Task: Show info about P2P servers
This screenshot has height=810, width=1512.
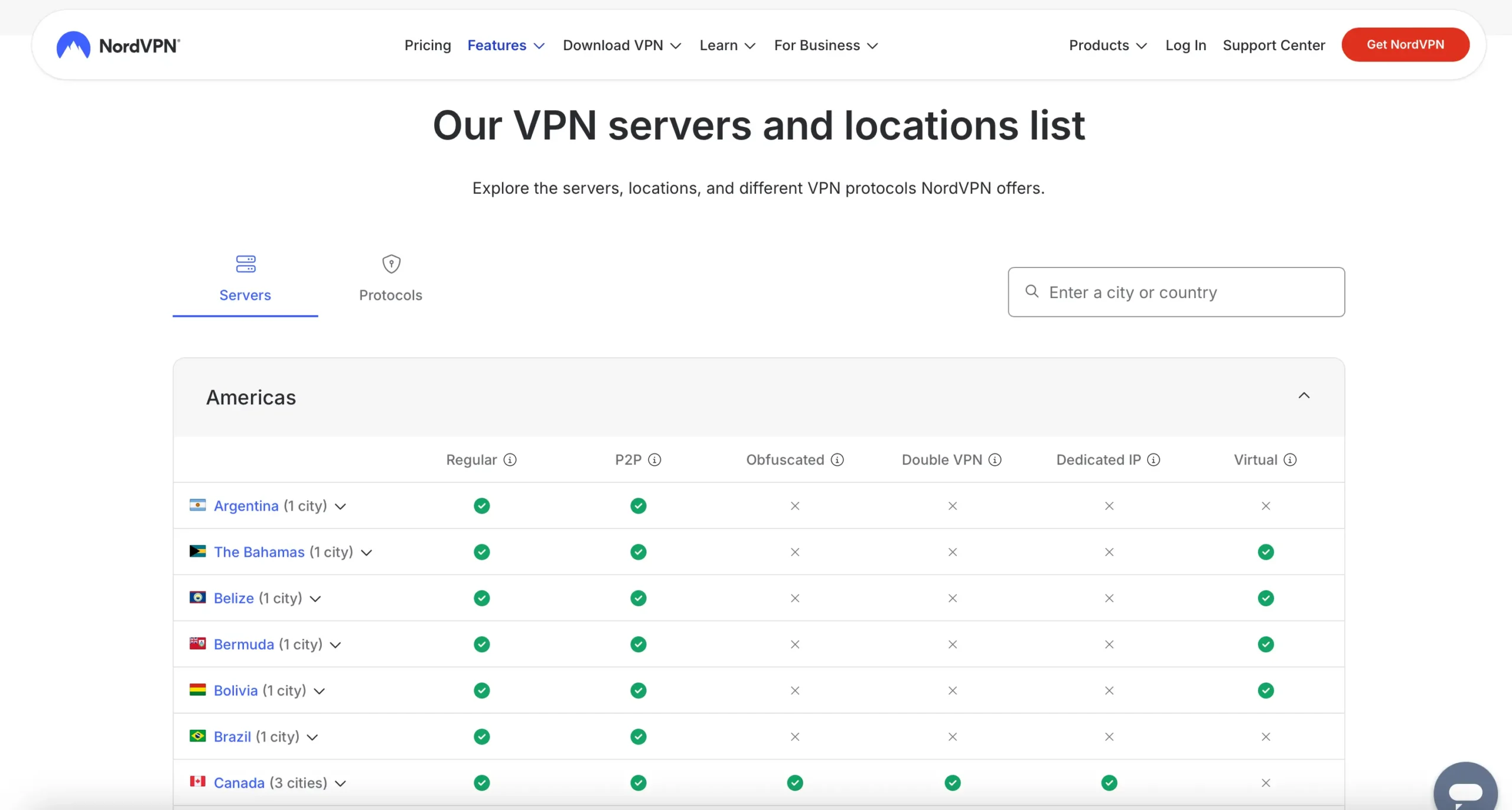Action: point(654,460)
